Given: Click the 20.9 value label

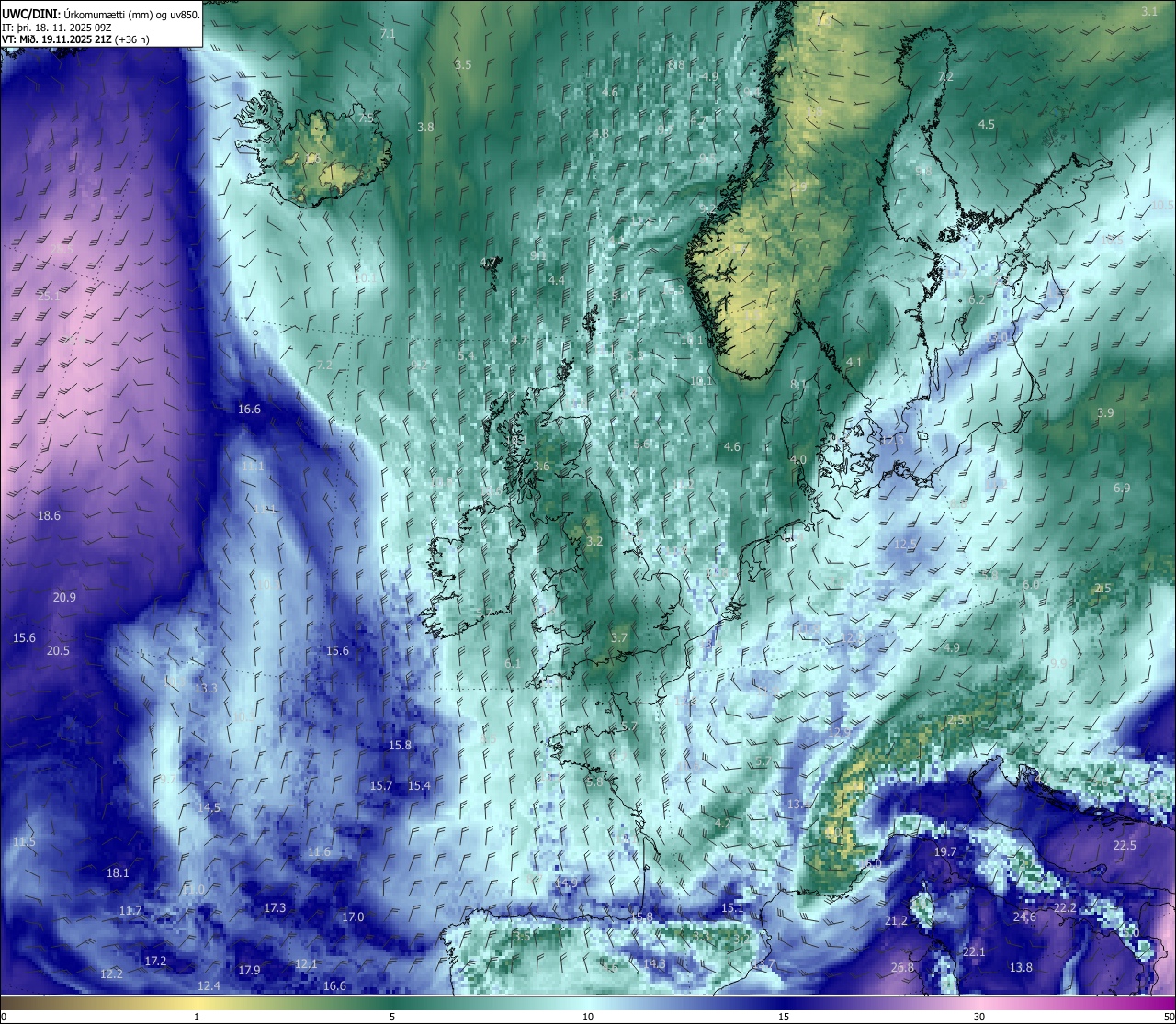Looking at the screenshot, I should pos(64,597).
